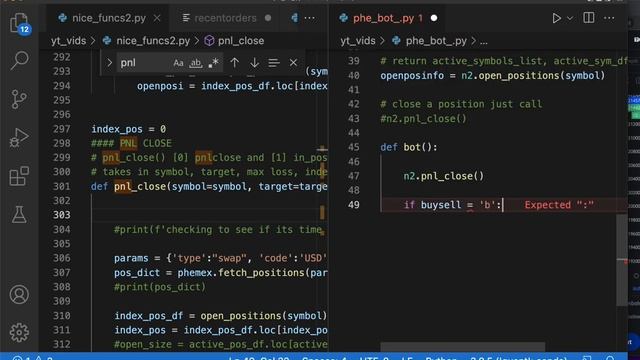Click the '# close a position just call' comment
The height and width of the screenshot is (360, 640).
click(461, 104)
